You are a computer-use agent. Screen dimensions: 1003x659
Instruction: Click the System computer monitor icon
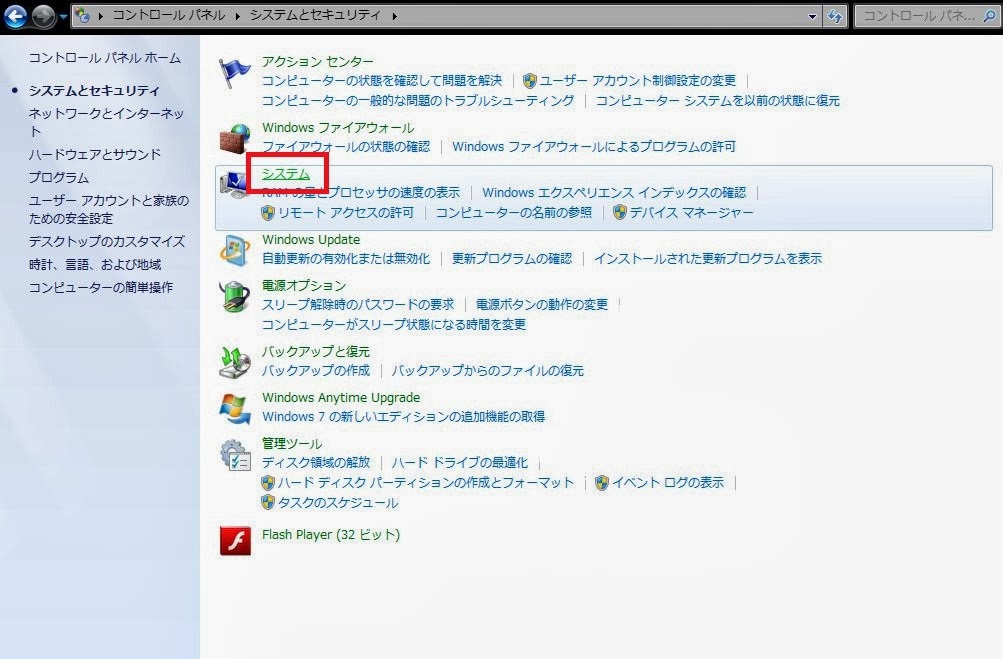(x=235, y=185)
